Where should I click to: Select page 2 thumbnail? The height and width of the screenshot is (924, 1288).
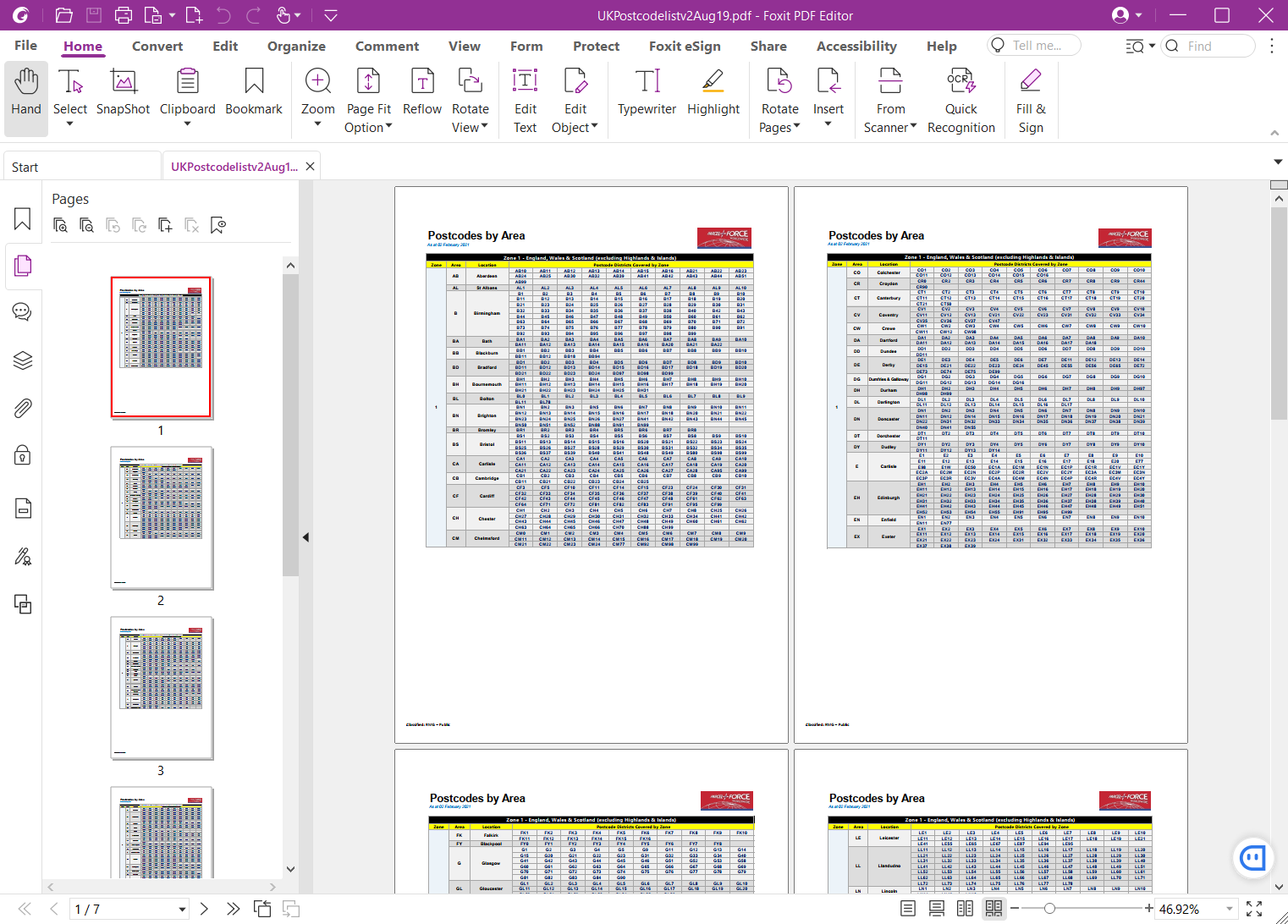(161, 518)
